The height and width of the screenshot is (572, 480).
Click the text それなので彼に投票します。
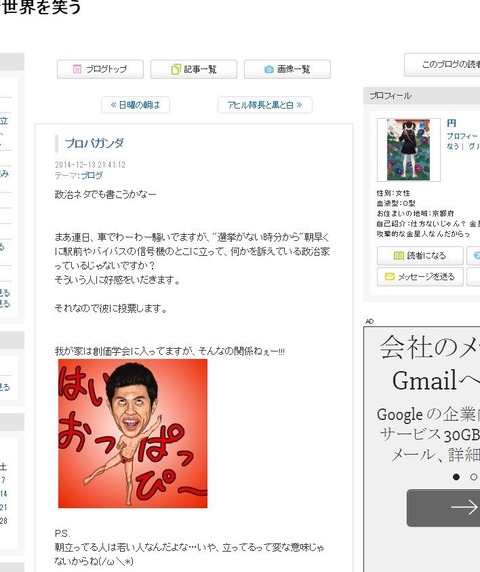tap(111, 309)
